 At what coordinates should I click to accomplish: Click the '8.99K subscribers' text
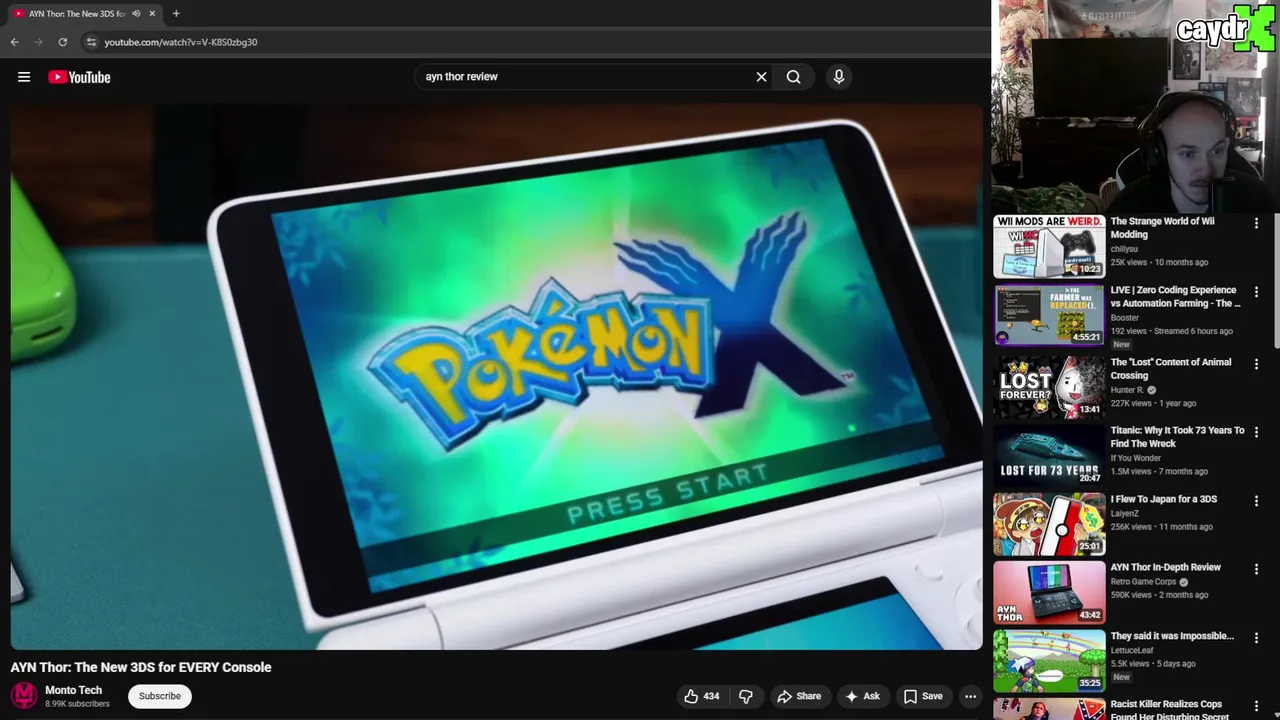tap(77, 704)
